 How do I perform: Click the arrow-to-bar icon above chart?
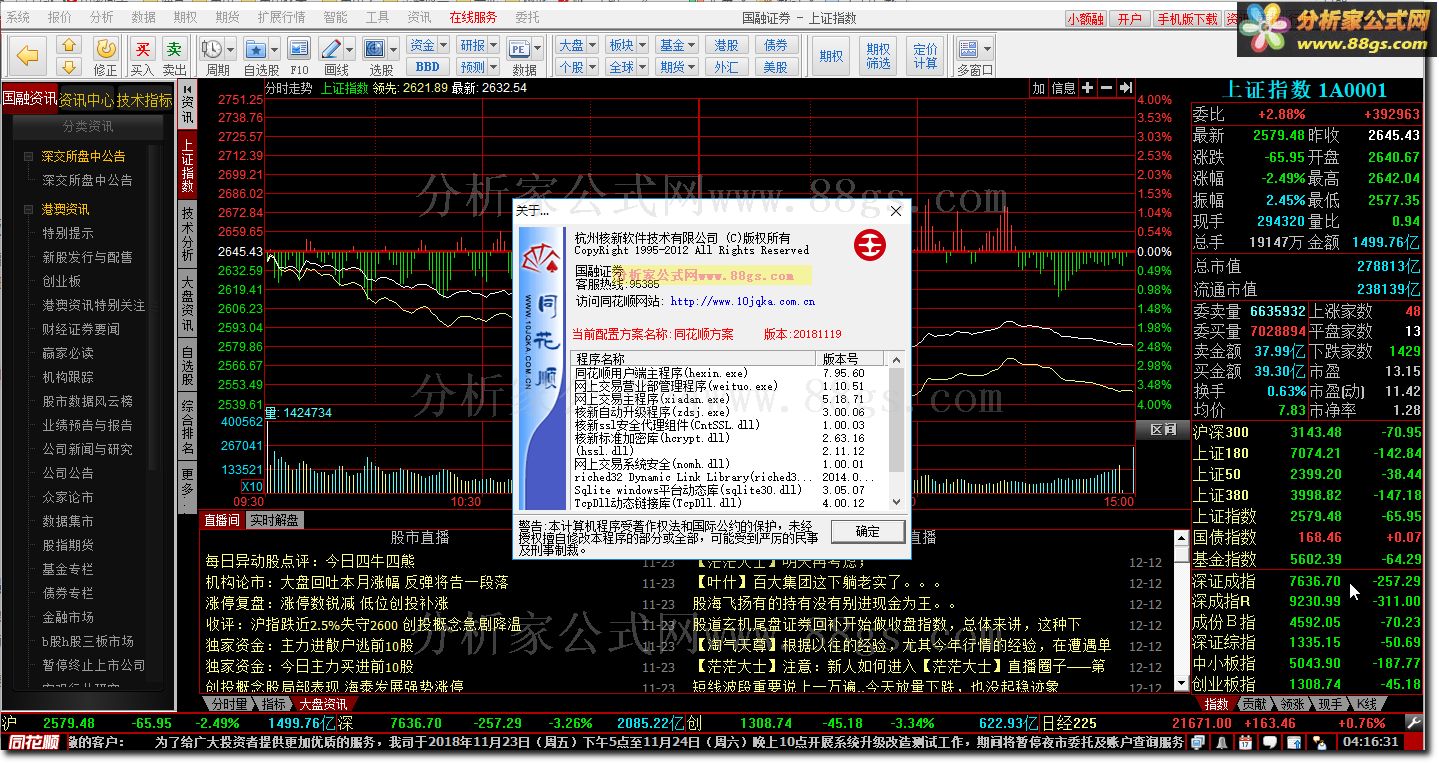click(1126, 88)
